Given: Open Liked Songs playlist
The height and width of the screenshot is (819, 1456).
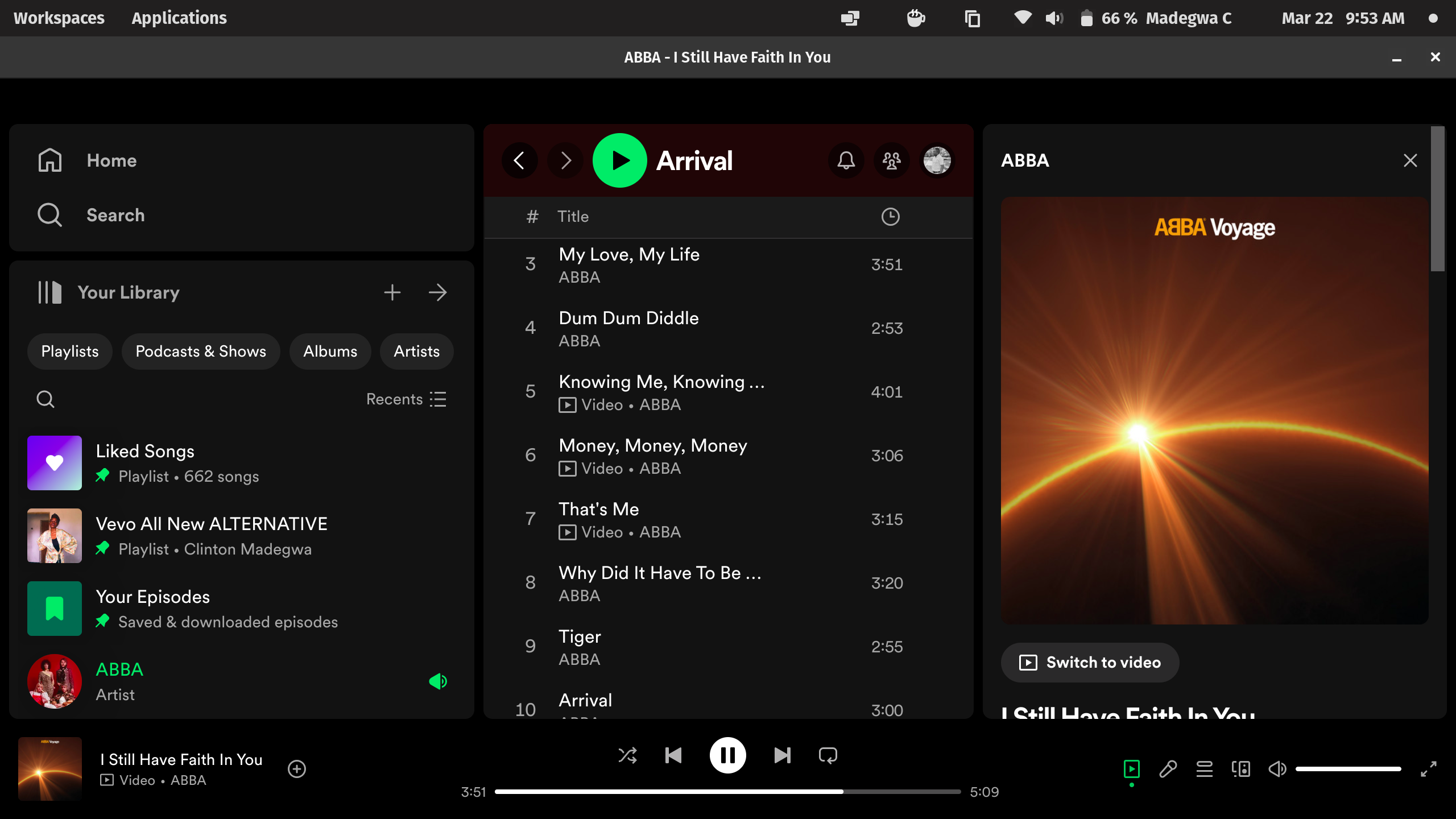Looking at the screenshot, I should [241, 463].
